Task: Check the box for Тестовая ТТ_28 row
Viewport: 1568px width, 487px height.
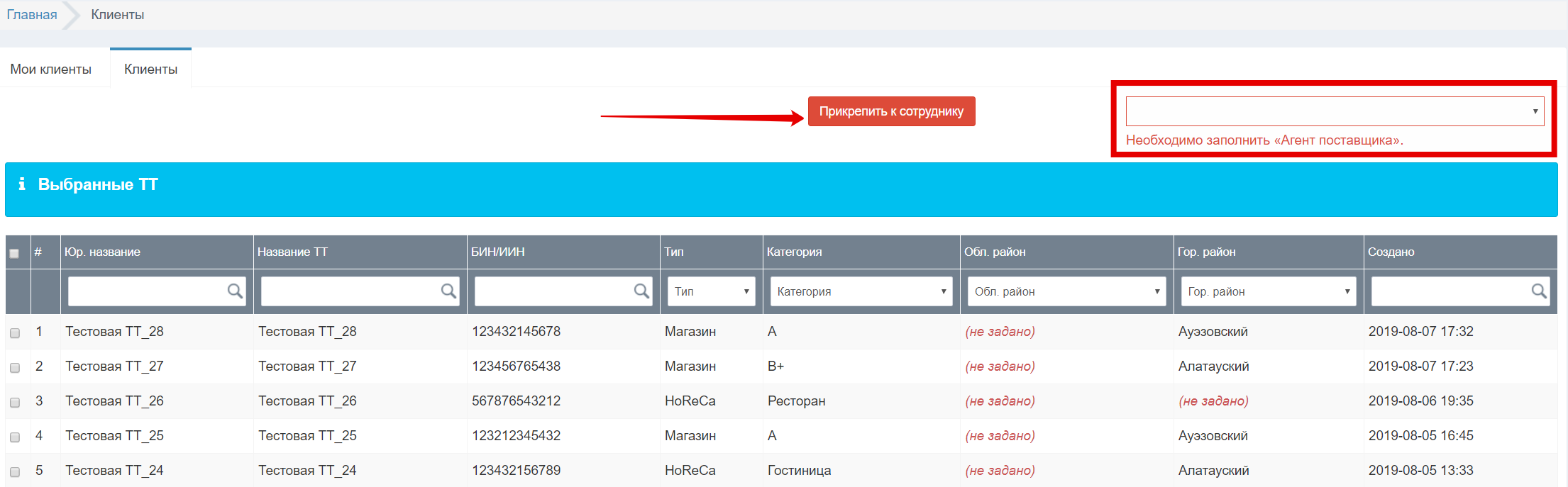Action: [15, 332]
